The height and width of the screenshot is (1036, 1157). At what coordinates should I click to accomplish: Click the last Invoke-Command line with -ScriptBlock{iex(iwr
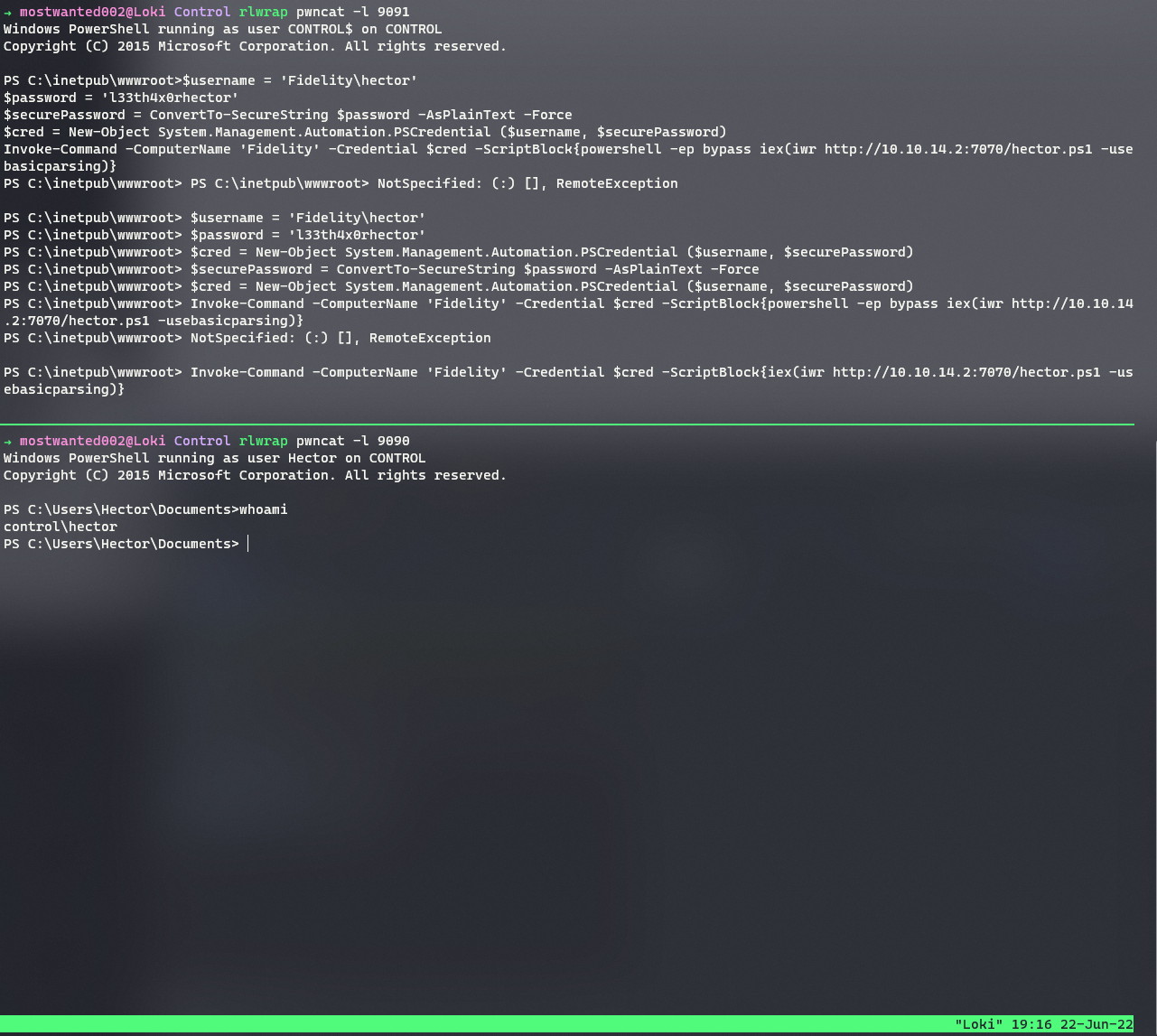click(x=568, y=372)
